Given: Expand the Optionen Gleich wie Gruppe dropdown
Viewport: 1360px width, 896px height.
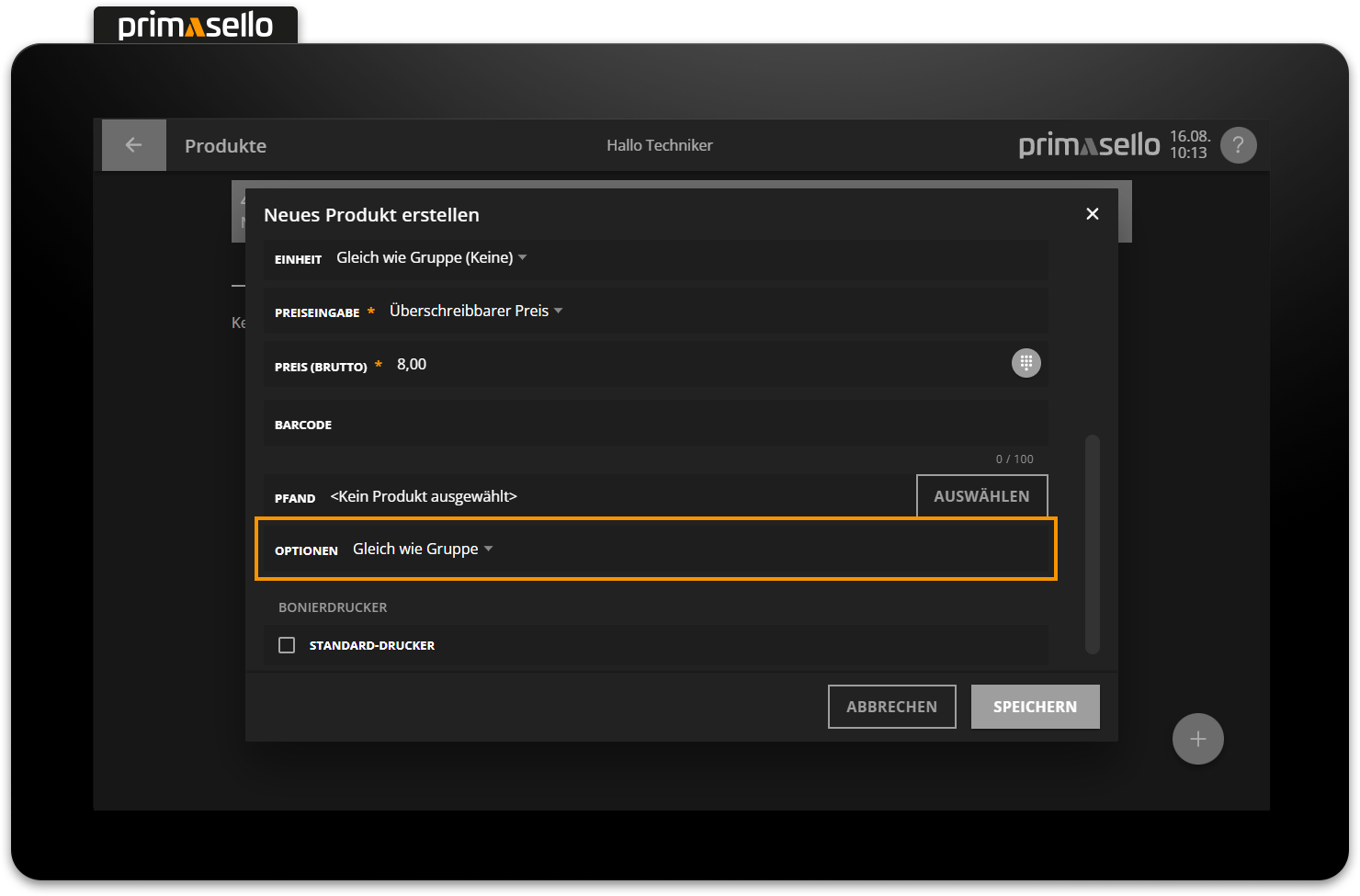Looking at the screenshot, I should (423, 548).
